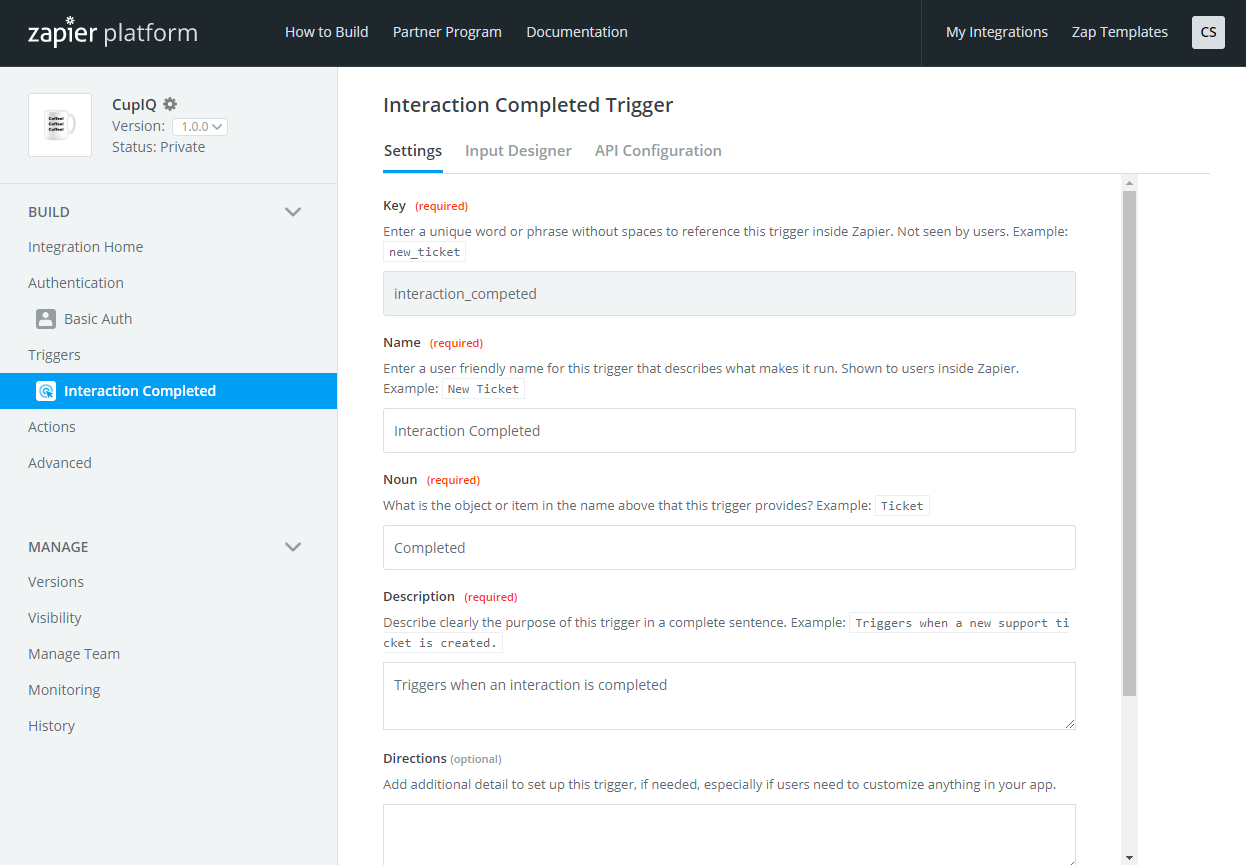Open the CS user avatar menu
Image resolution: width=1246 pixels, height=865 pixels.
(x=1208, y=32)
